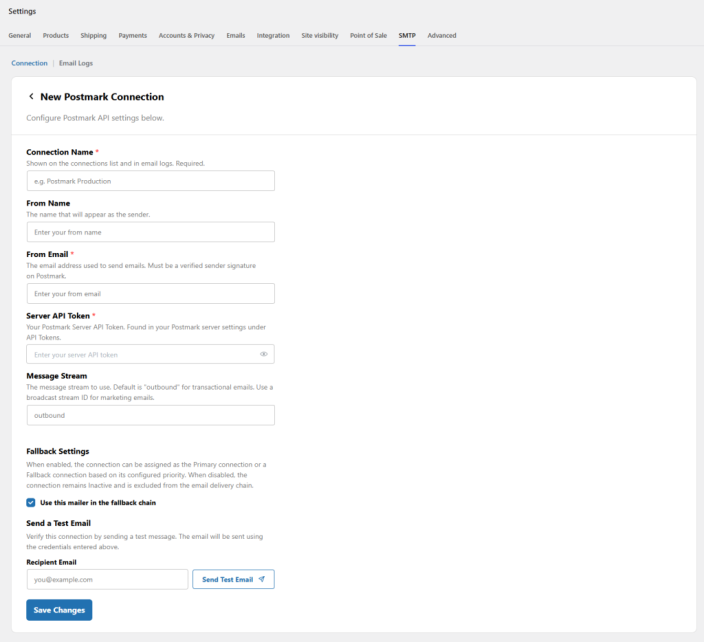The width and height of the screenshot is (704, 642).
Task: Open the Emails tab
Action: (x=236, y=35)
